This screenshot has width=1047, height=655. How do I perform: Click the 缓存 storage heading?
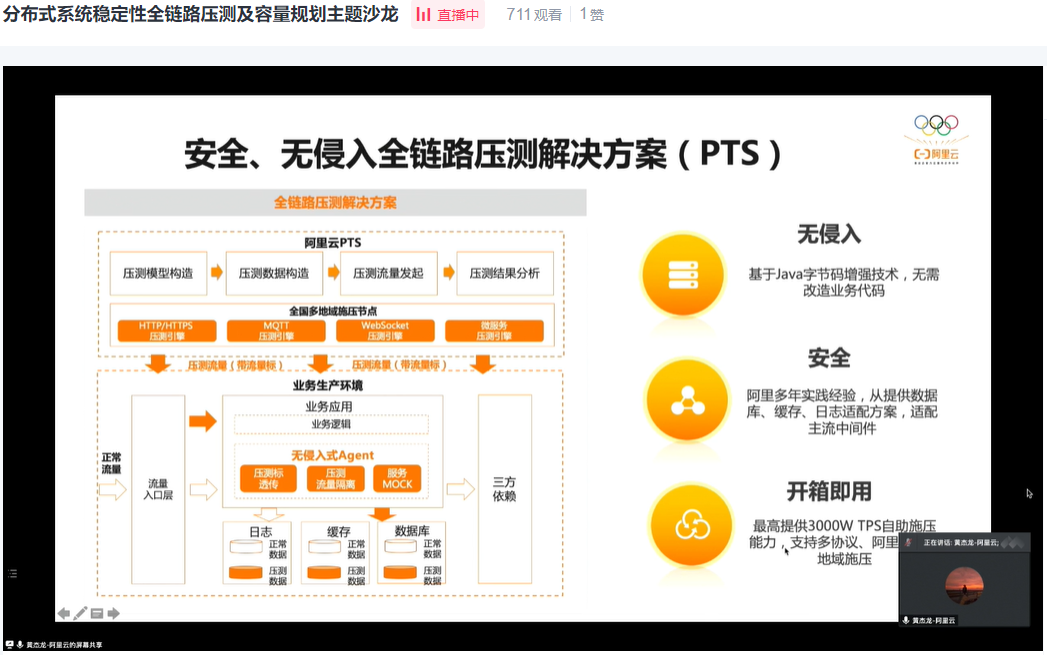[339, 531]
